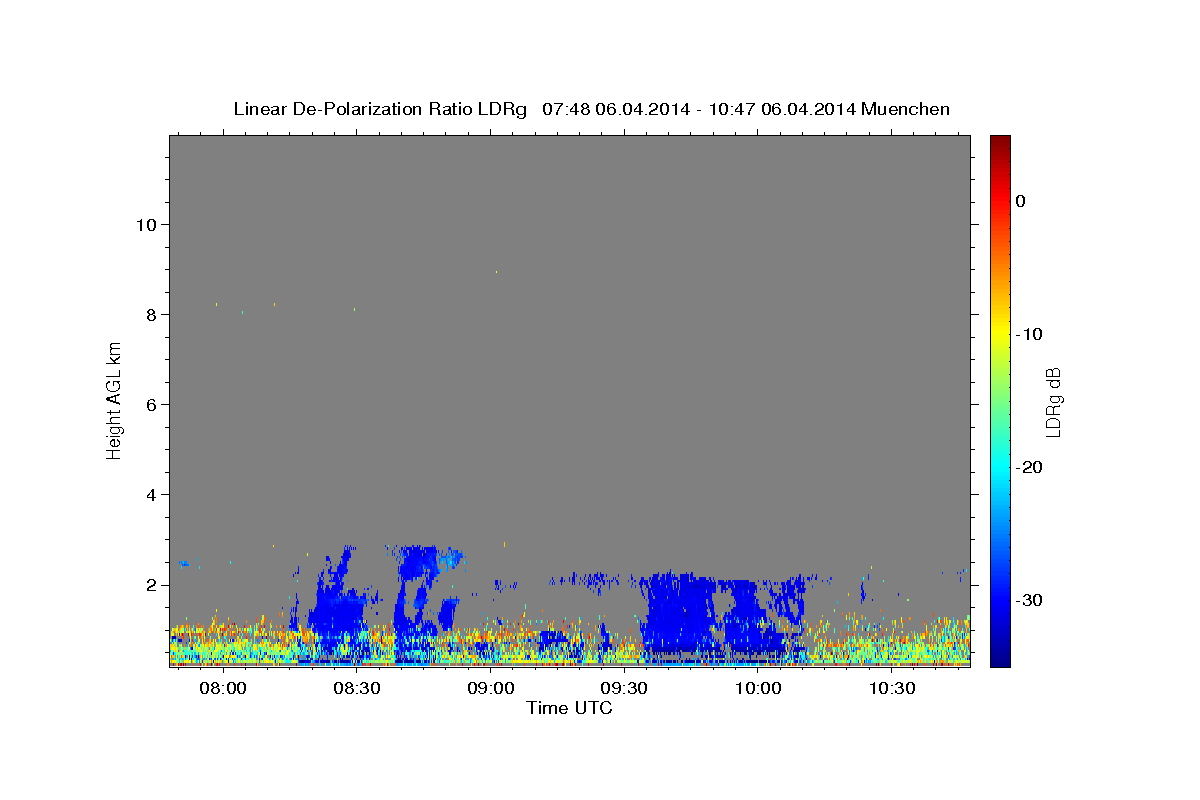The height and width of the screenshot is (800, 1200).
Task: Click the 10 km height tick label
Action: (x=144, y=224)
